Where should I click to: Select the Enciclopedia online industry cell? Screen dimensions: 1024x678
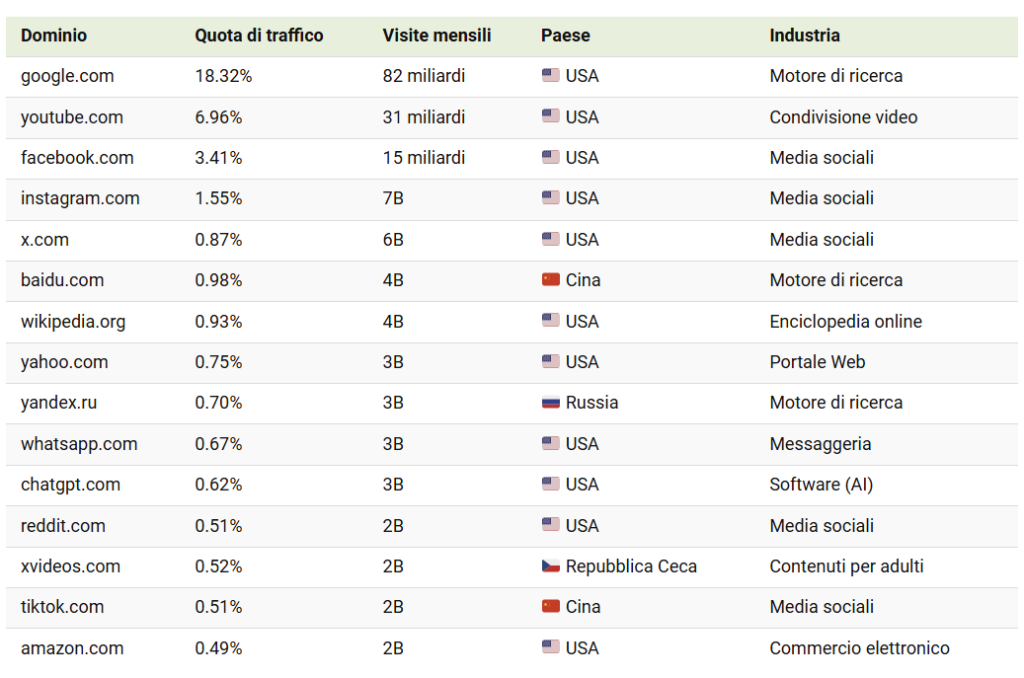click(845, 321)
